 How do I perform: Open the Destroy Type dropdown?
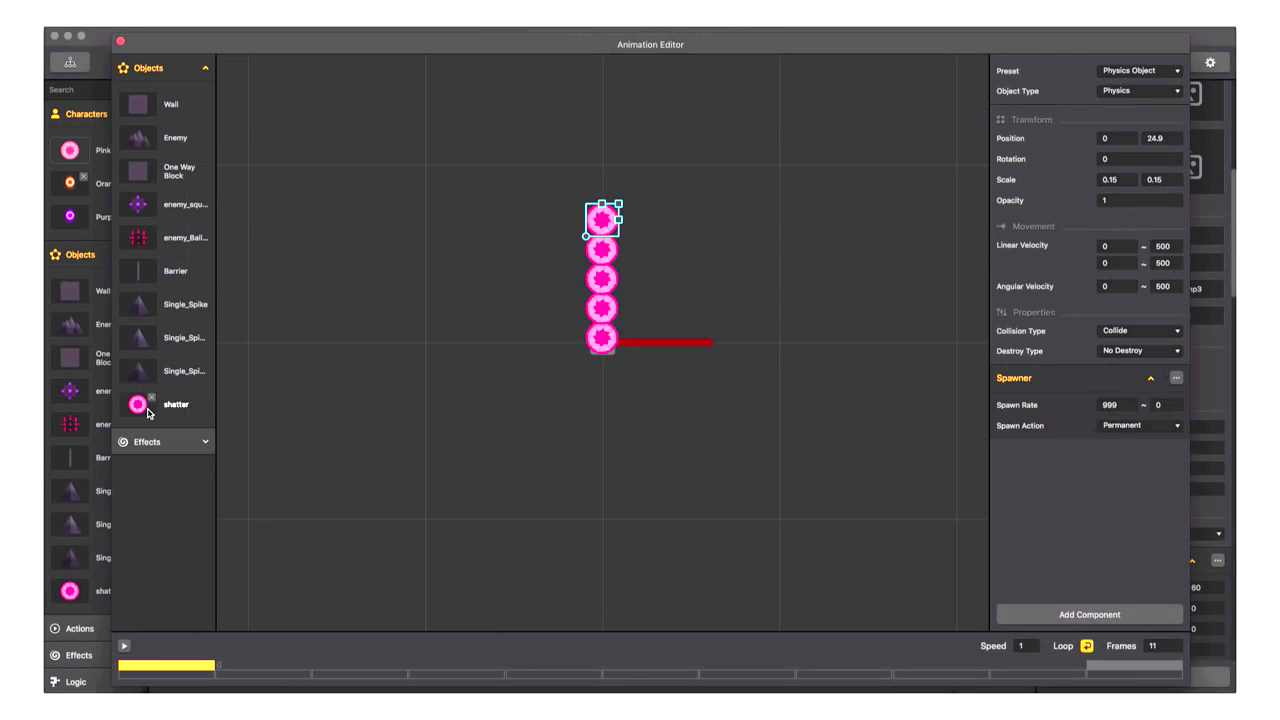[x=1140, y=351]
